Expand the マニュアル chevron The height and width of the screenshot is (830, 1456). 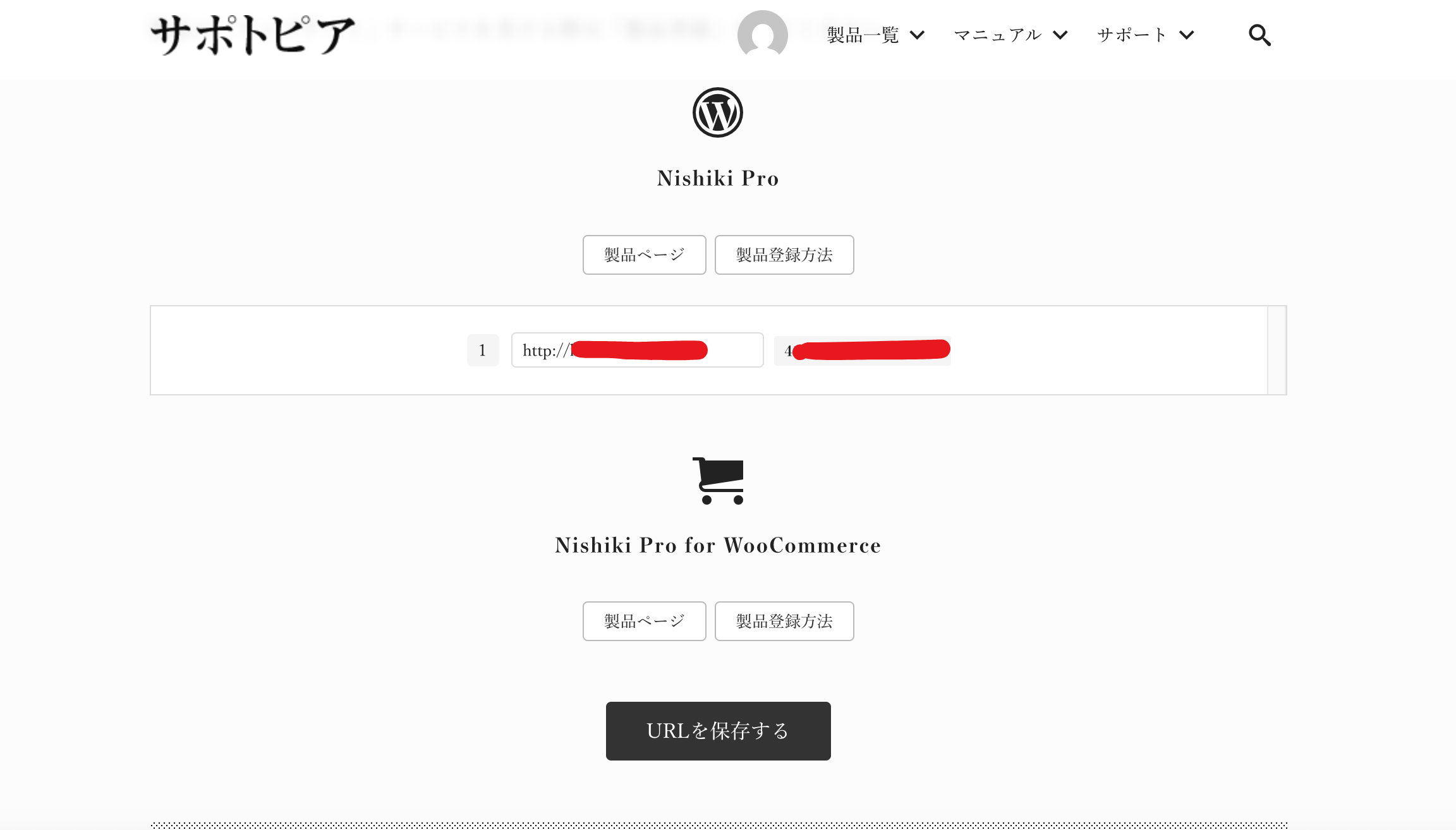[1060, 35]
